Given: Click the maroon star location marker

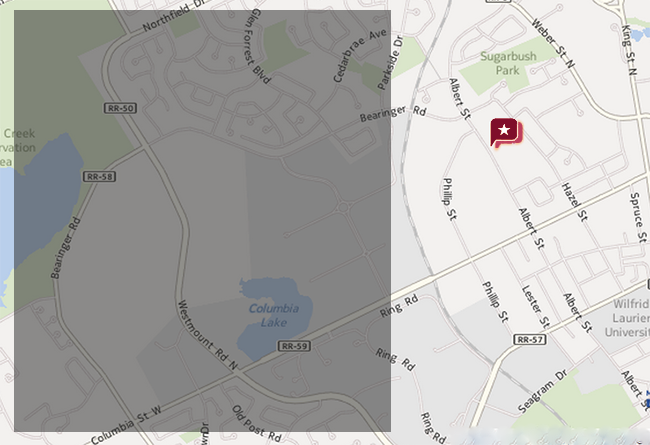Looking at the screenshot, I should [506, 133].
